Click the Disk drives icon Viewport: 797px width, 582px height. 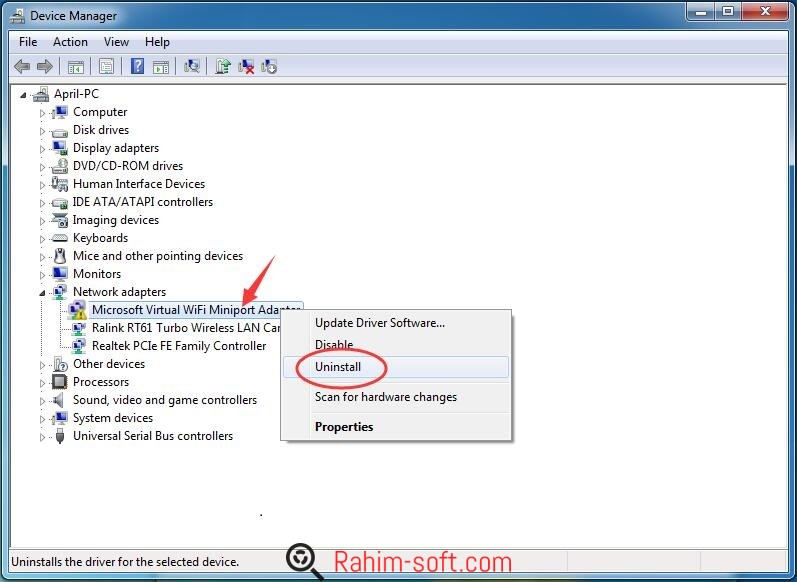click(59, 131)
